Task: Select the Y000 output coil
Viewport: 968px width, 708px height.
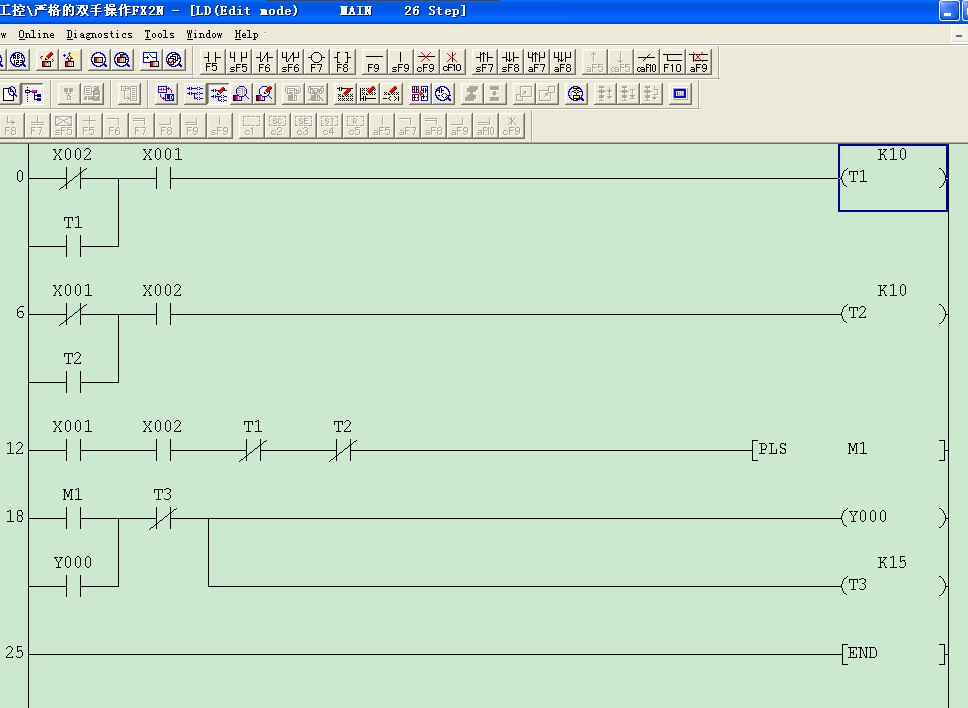Action: (x=892, y=517)
